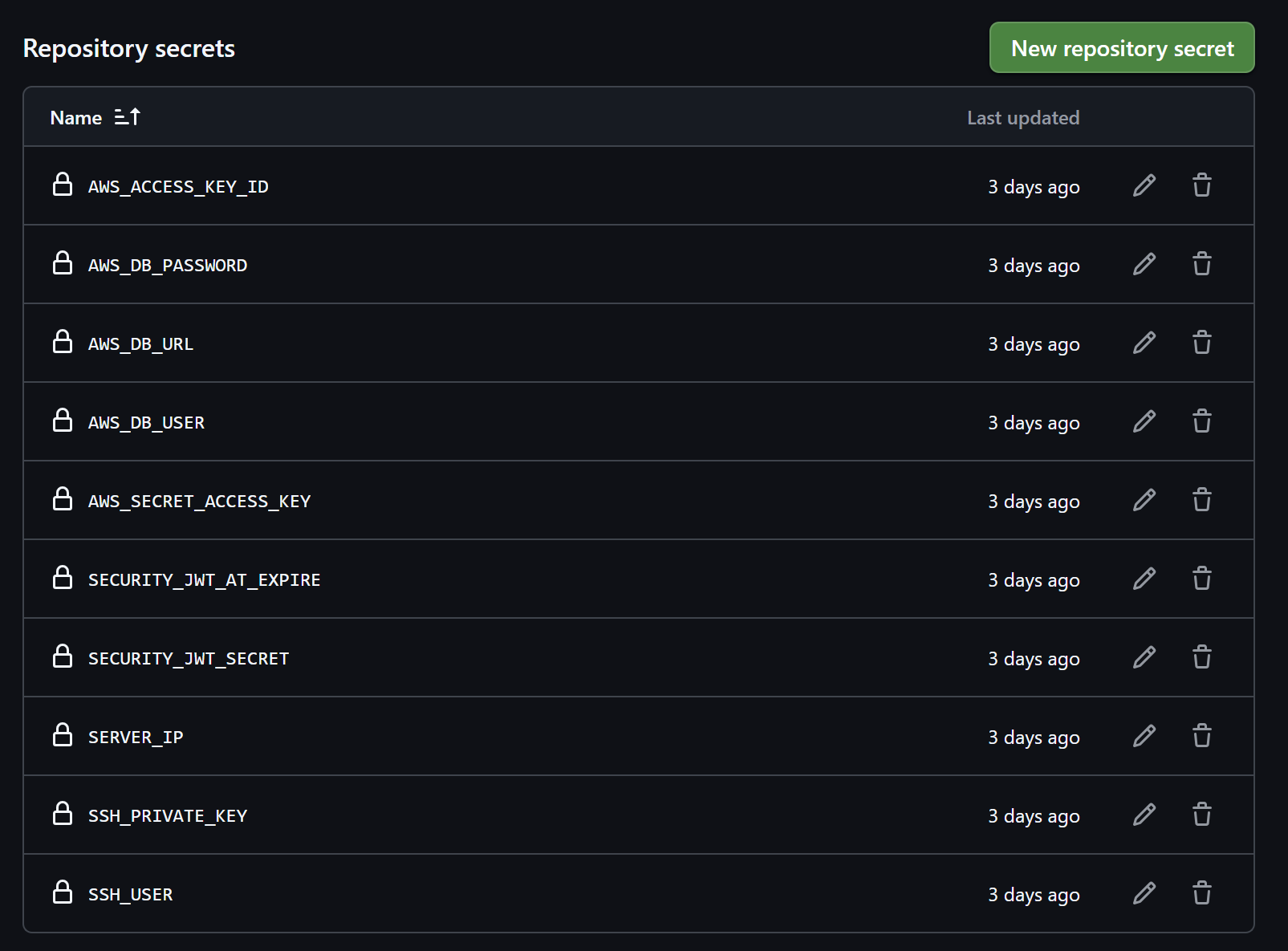Delete the SECURITY_JWT_SECRET secret

[x=1201, y=657]
